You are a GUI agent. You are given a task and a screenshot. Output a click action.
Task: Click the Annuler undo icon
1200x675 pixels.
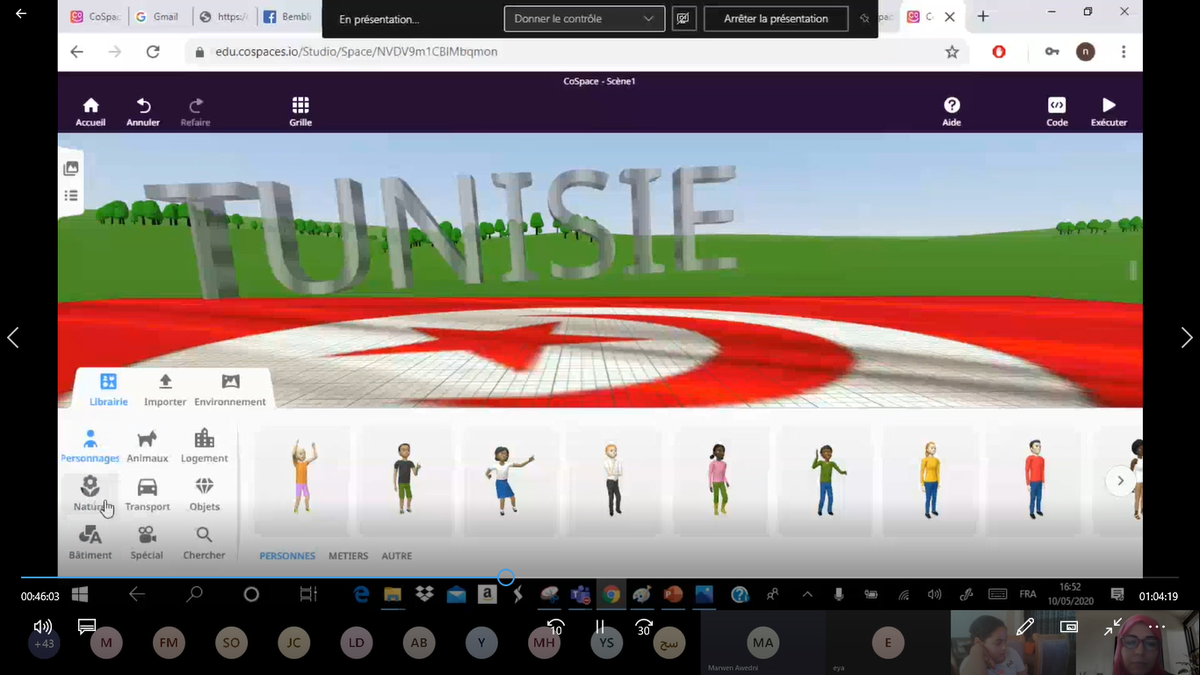[x=143, y=111]
